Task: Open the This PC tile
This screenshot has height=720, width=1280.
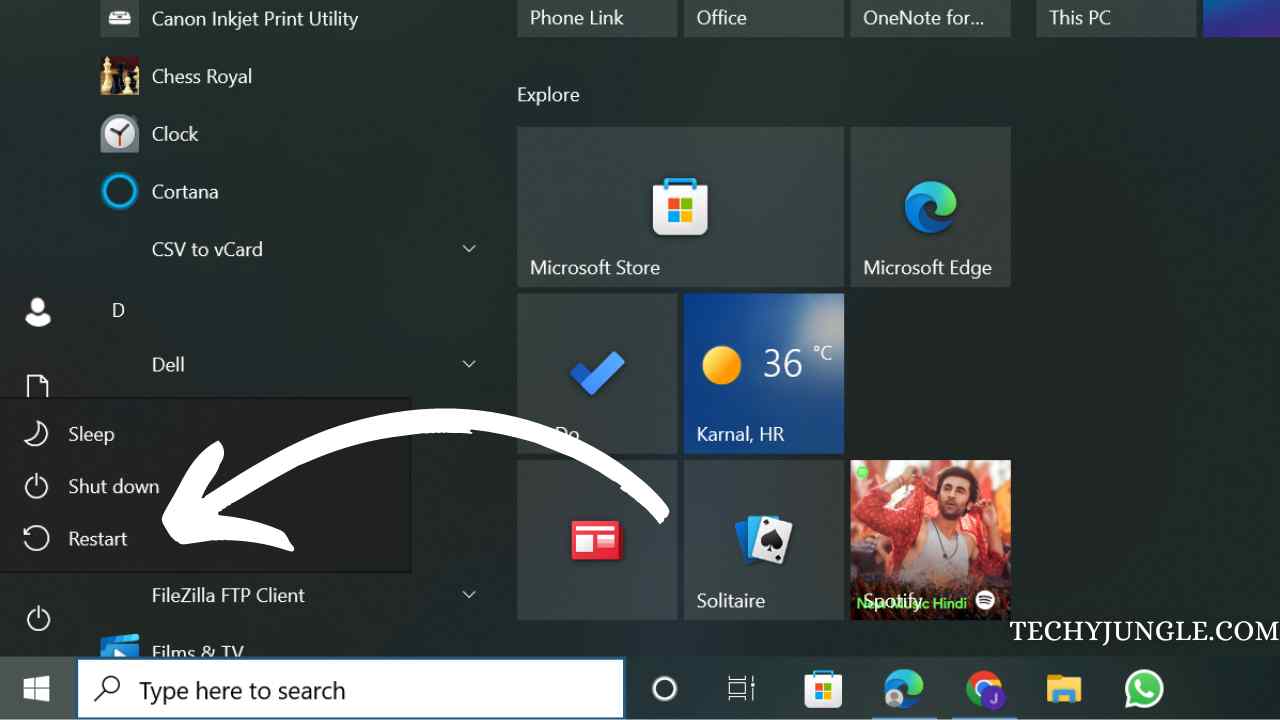Action: (x=1116, y=18)
